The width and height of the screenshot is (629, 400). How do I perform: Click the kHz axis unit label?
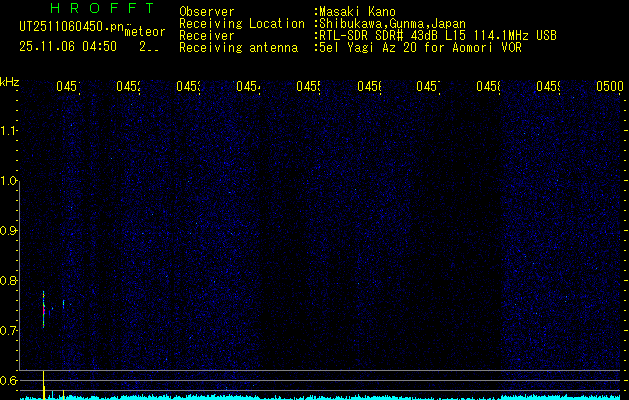9,82
